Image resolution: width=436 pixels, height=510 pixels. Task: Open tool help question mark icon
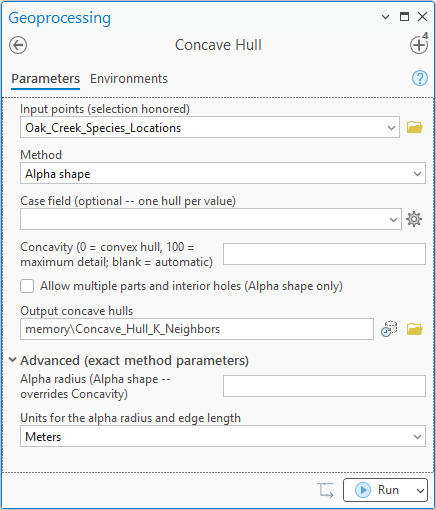tap(420, 78)
